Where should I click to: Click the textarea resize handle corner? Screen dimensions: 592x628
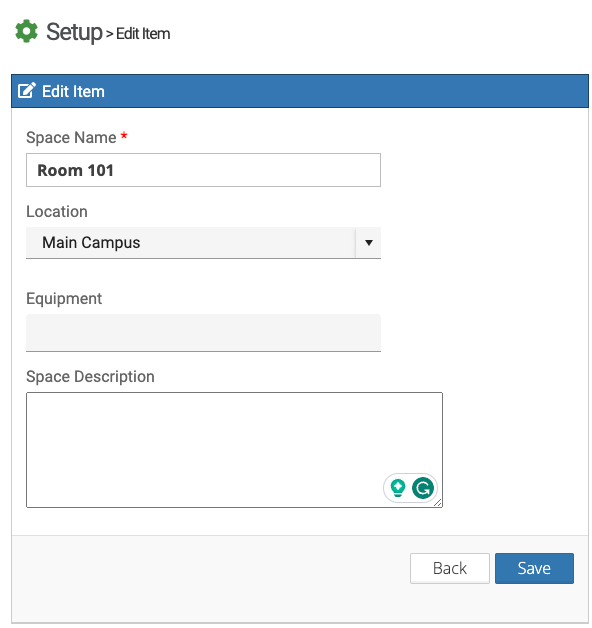tap(438, 503)
